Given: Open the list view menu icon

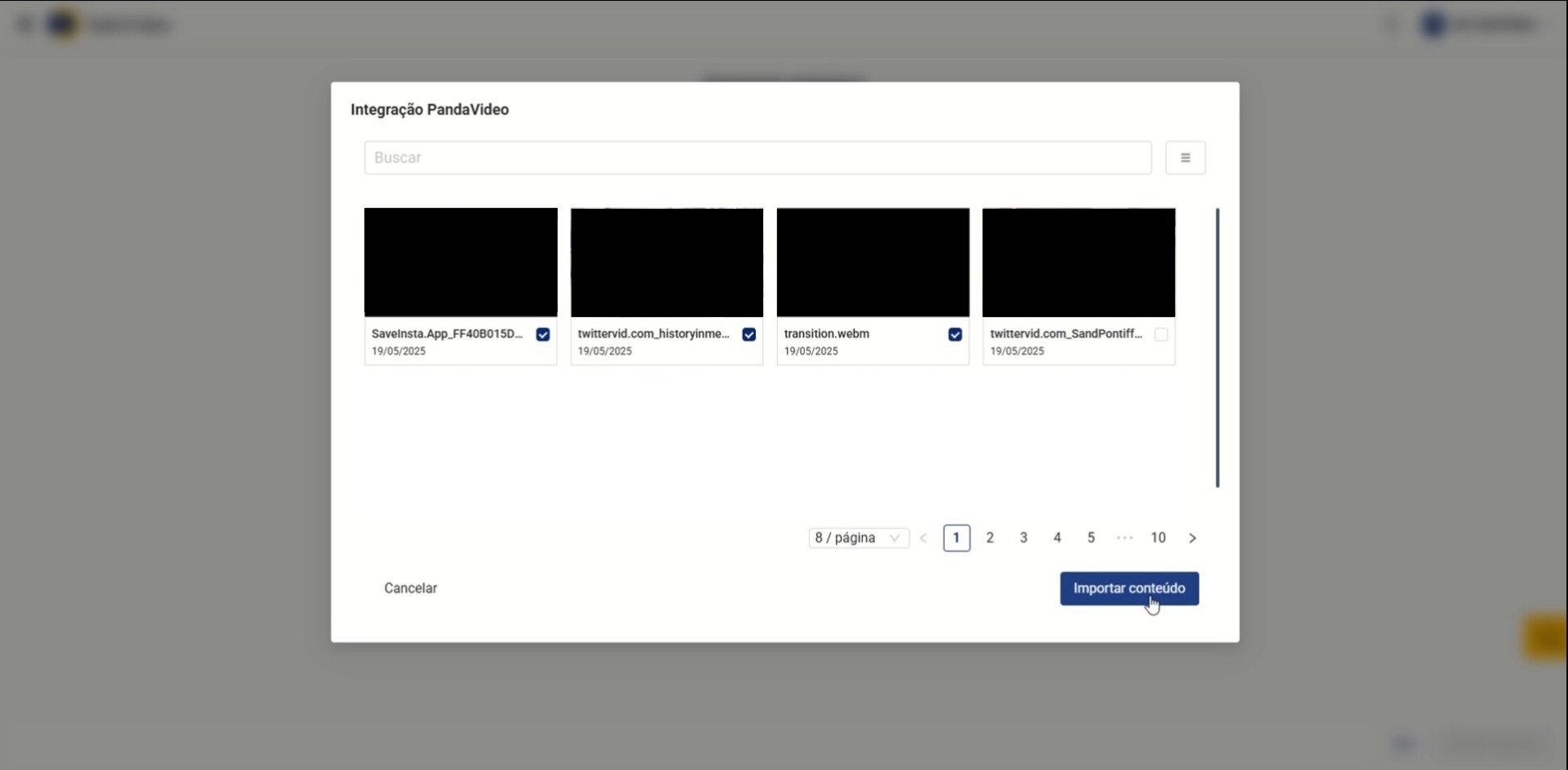Looking at the screenshot, I should [1185, 158].
